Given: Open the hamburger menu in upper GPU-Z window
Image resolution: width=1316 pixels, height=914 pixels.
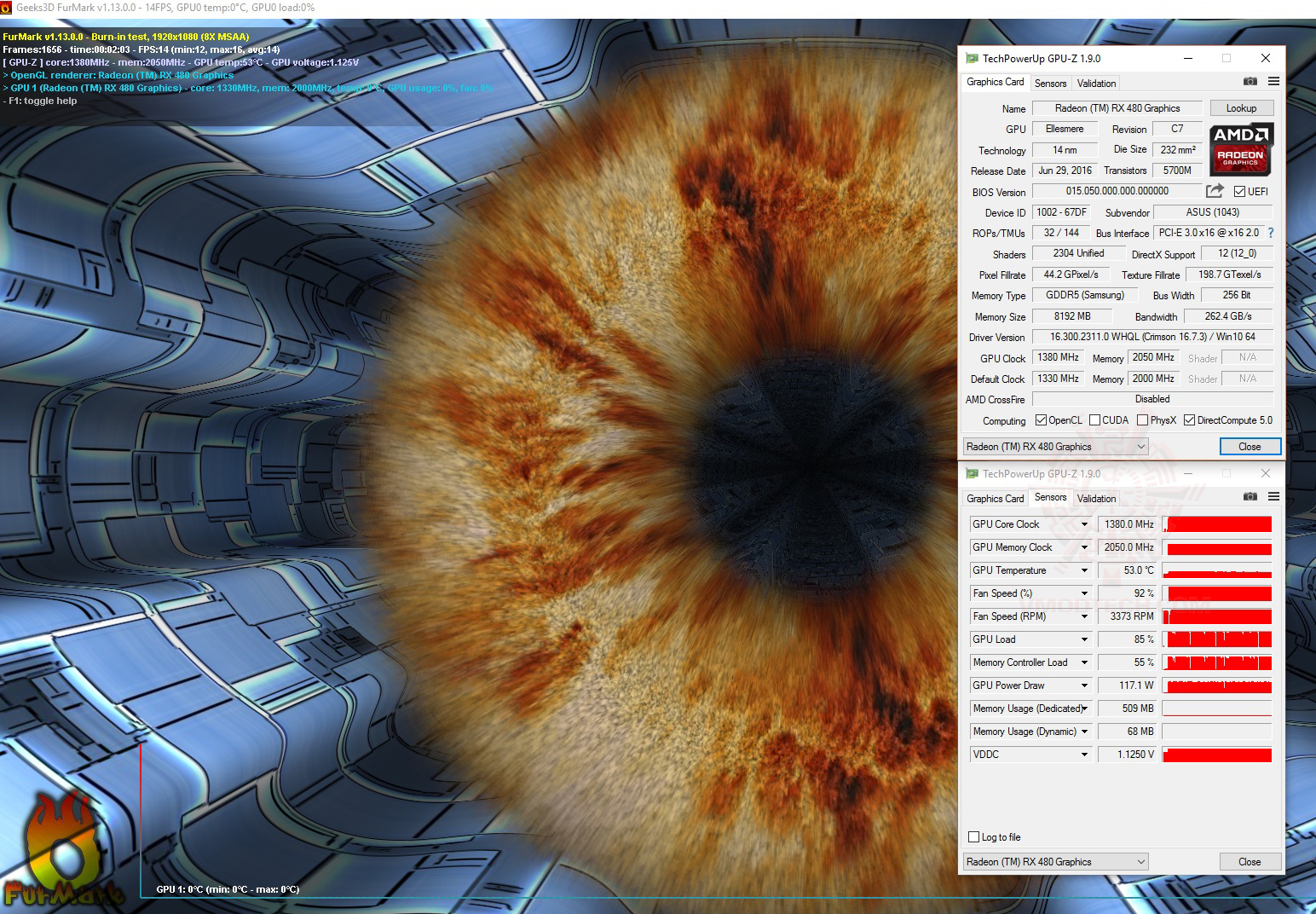Looking at the screenshot, I should (1273, 82).
